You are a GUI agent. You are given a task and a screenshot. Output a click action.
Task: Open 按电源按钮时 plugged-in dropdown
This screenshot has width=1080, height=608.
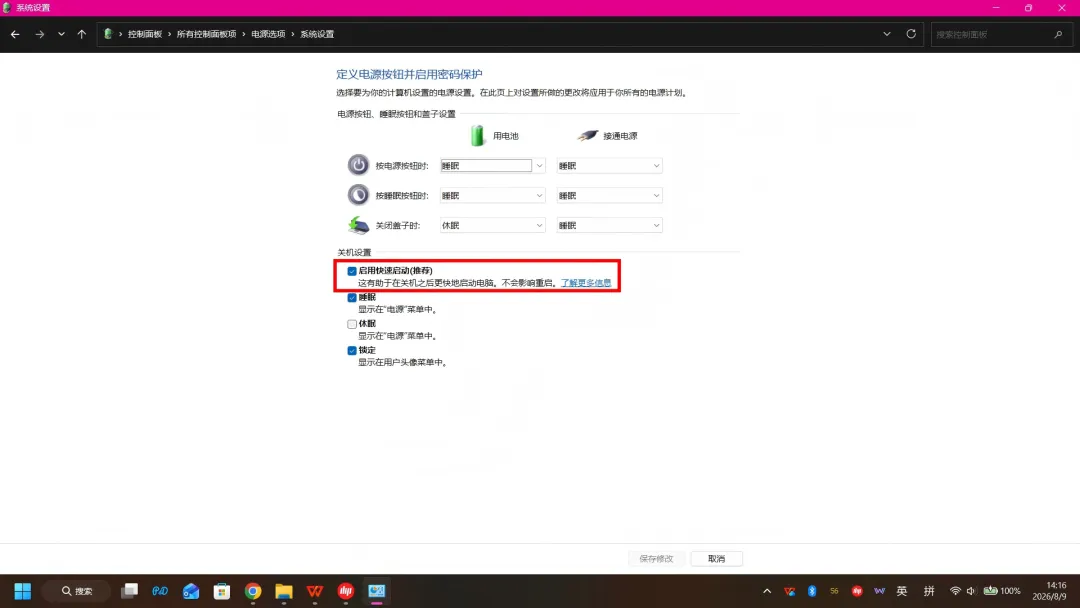coord(610,165)
